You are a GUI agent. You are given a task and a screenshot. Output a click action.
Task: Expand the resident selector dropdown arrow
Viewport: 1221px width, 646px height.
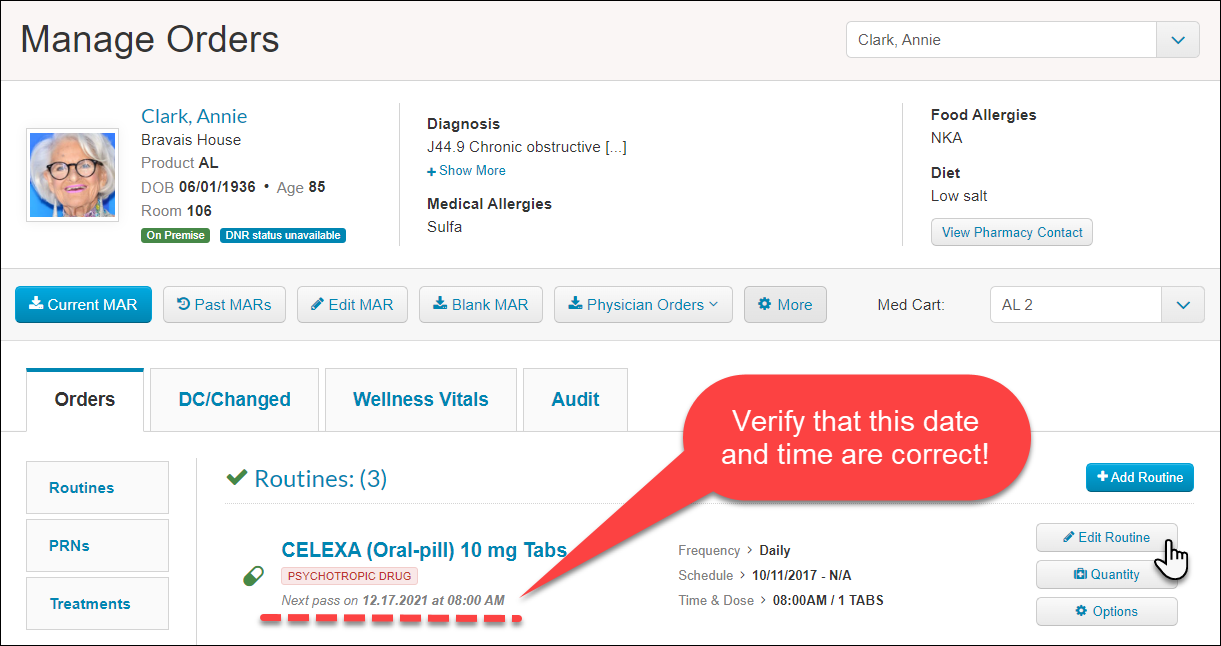(x=1178, y=40)
